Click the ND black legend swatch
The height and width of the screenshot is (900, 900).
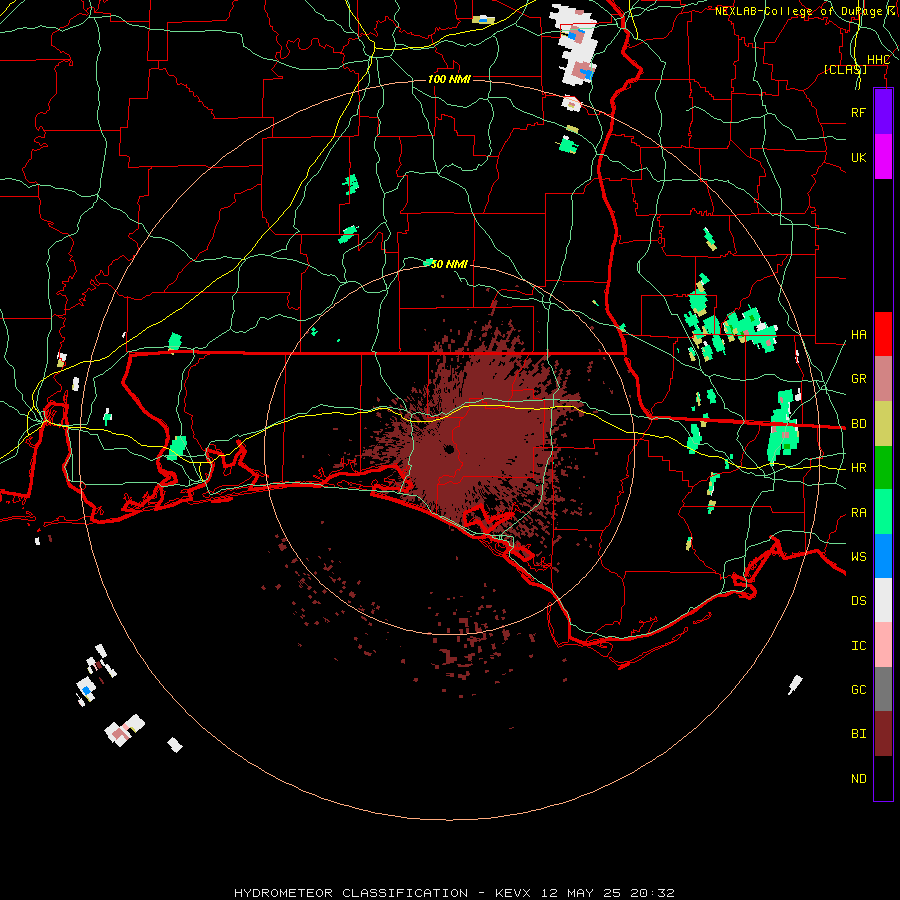pos(883,778)
